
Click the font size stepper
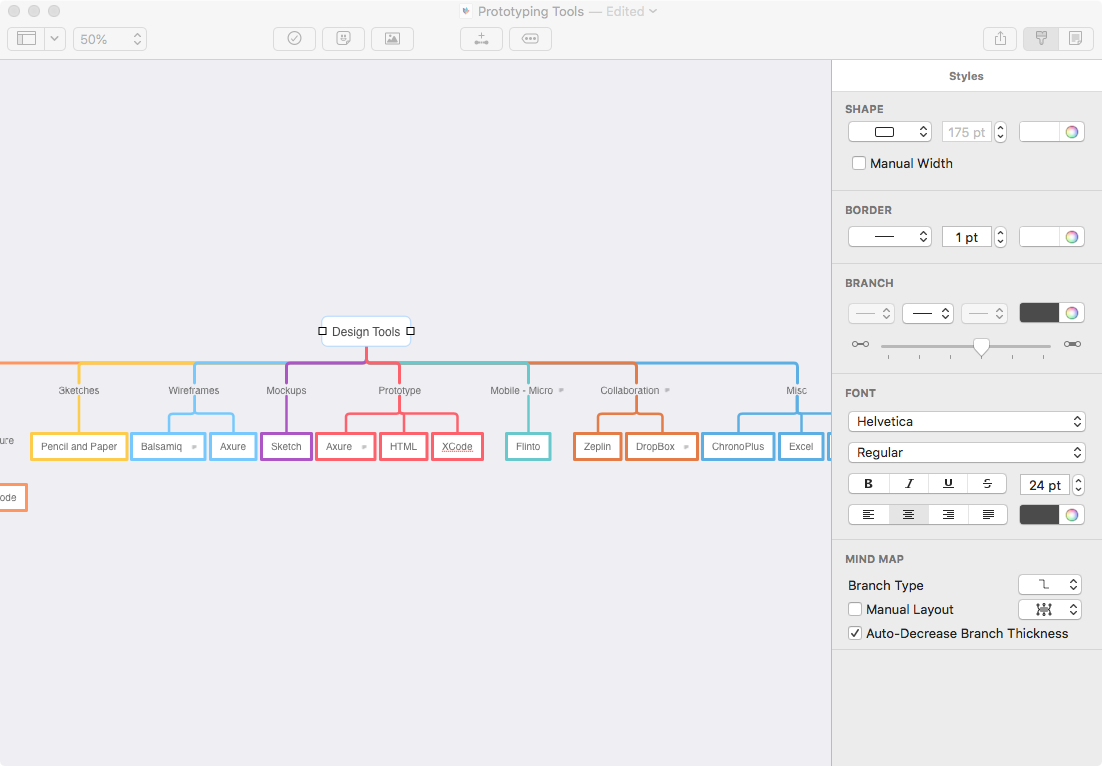point(1078,485)
